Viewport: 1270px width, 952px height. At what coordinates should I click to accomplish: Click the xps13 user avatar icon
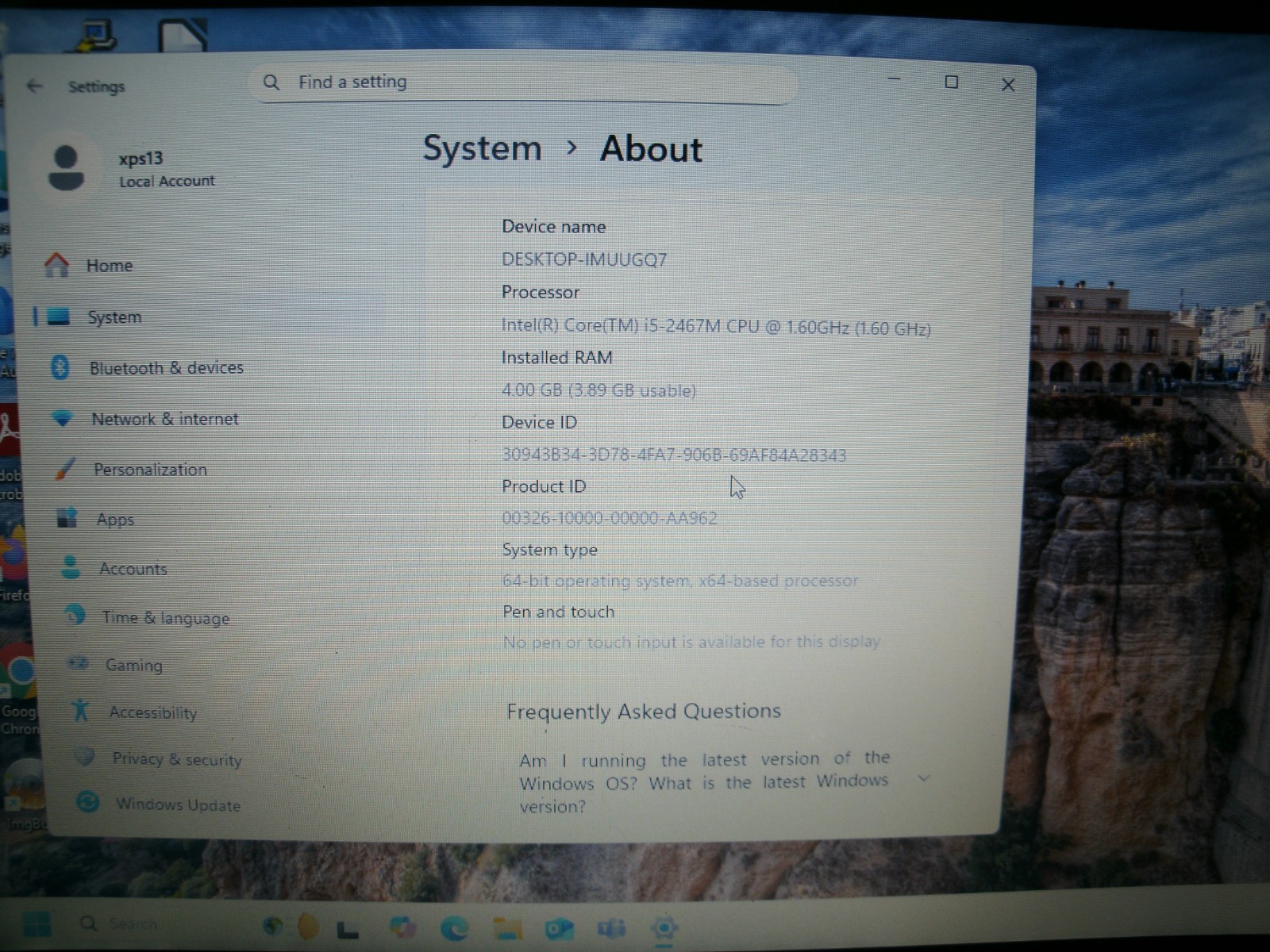pyautogui.click(x=66, y=168)
